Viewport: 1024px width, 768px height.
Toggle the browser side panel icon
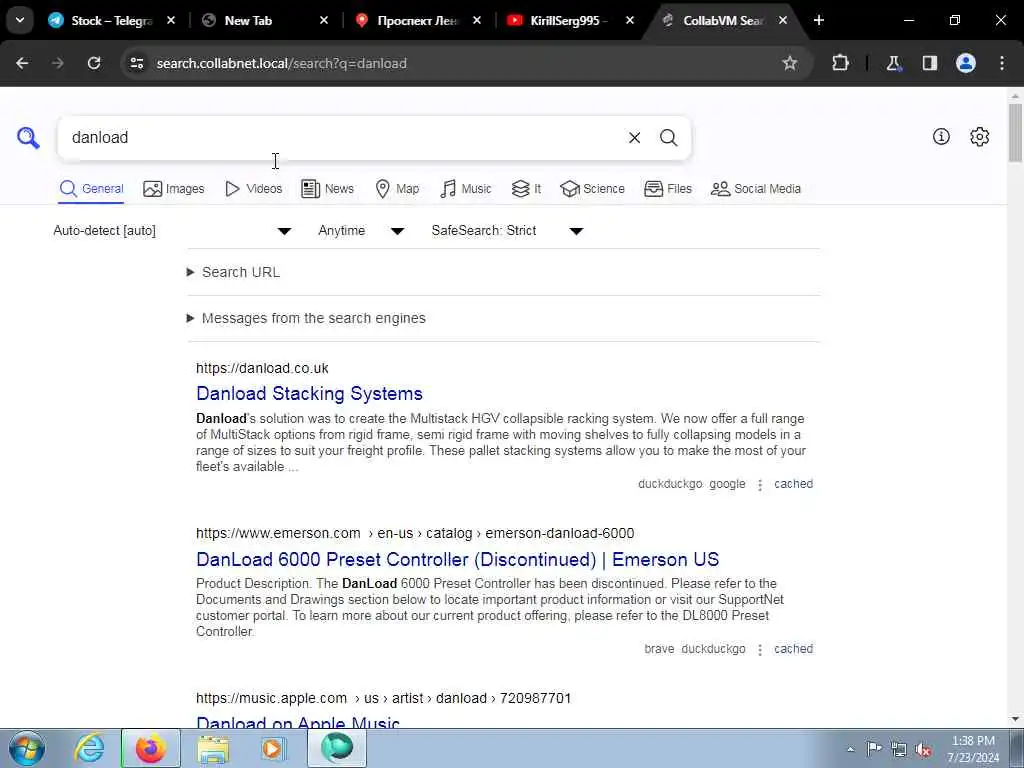(930, 63)
